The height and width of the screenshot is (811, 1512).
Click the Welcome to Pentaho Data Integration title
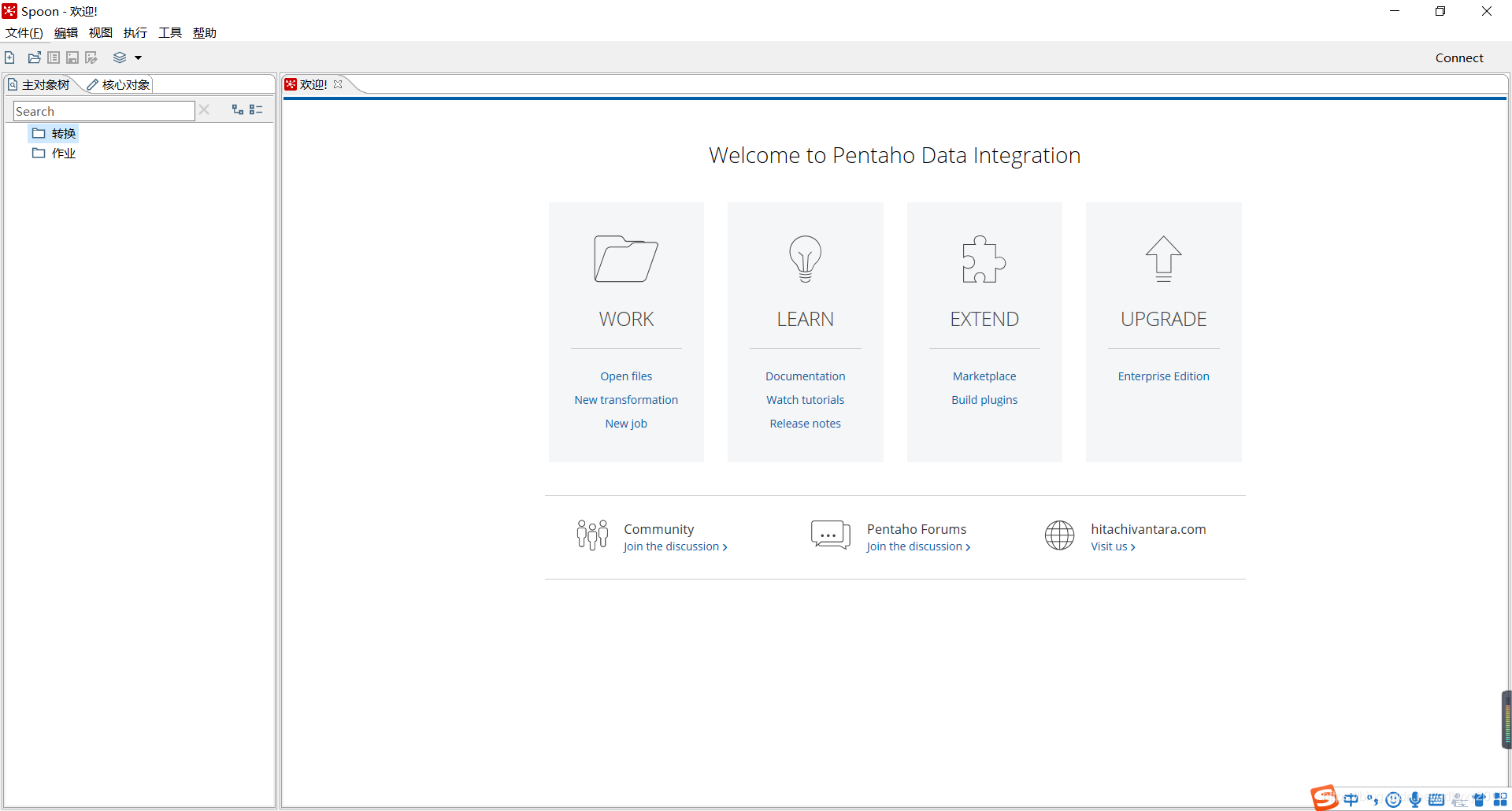(x=895, y=155)
